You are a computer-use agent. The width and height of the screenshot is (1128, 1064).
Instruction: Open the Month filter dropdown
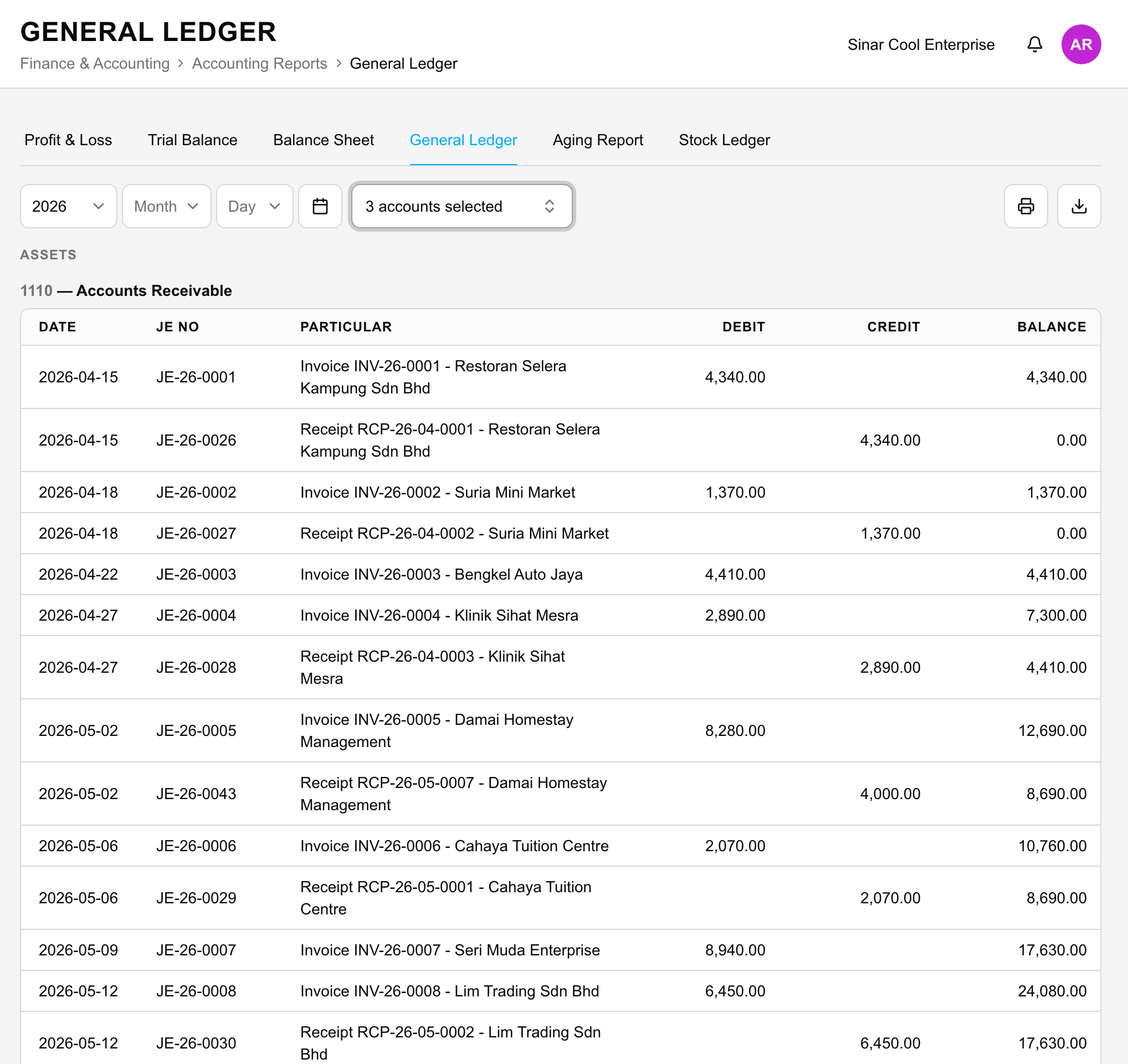(x=166, y=206)
